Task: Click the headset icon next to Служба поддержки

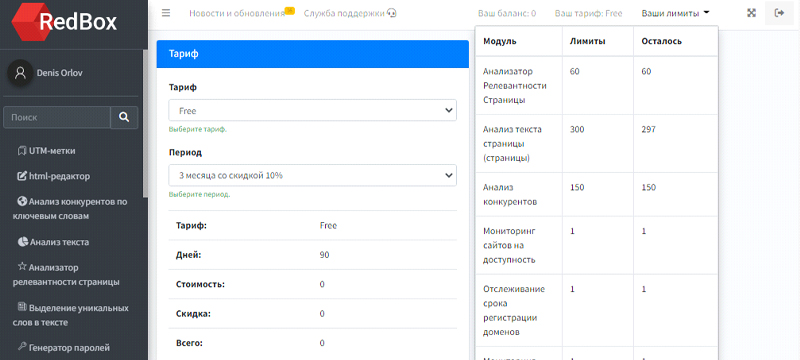Action: click(x=392, y=13)
